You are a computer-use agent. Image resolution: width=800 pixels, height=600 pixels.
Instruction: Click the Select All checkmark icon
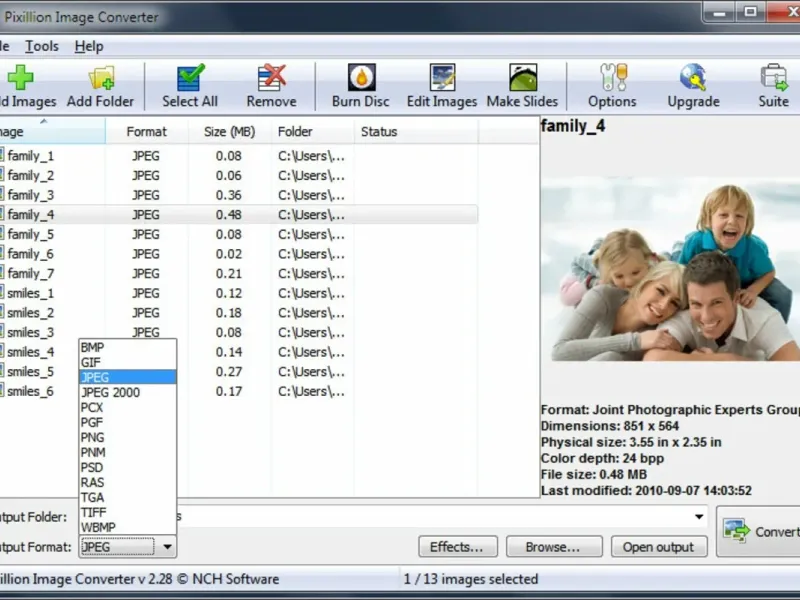coord(190,78)
